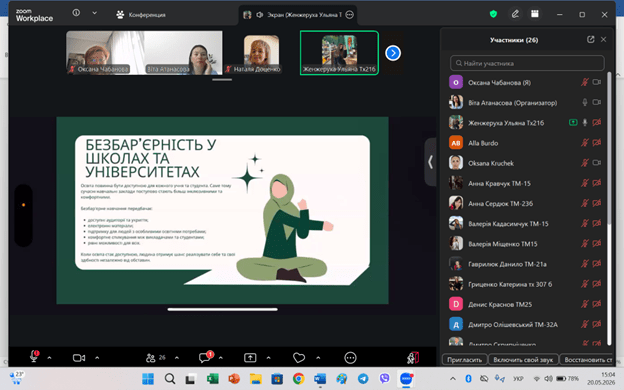
Task: Select the Экран Женжеруха Ульяна tab
Action: point(298,15)
